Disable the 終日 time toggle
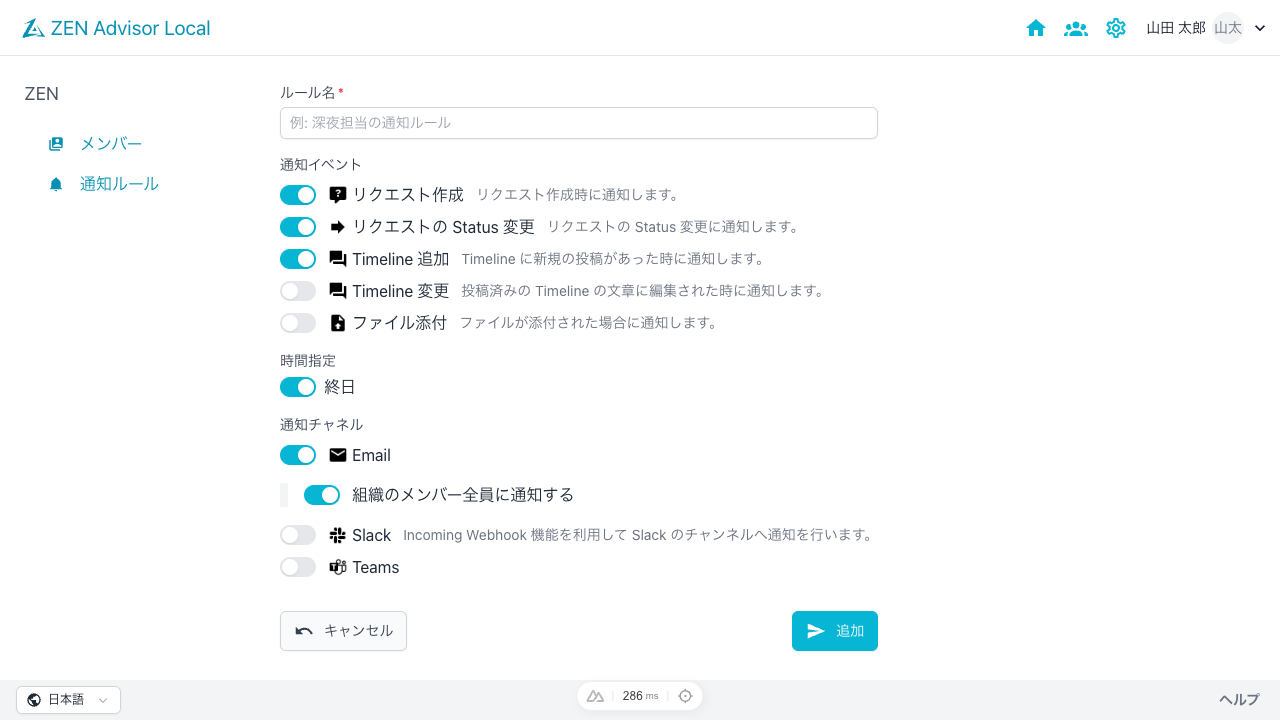 [297, 387]
